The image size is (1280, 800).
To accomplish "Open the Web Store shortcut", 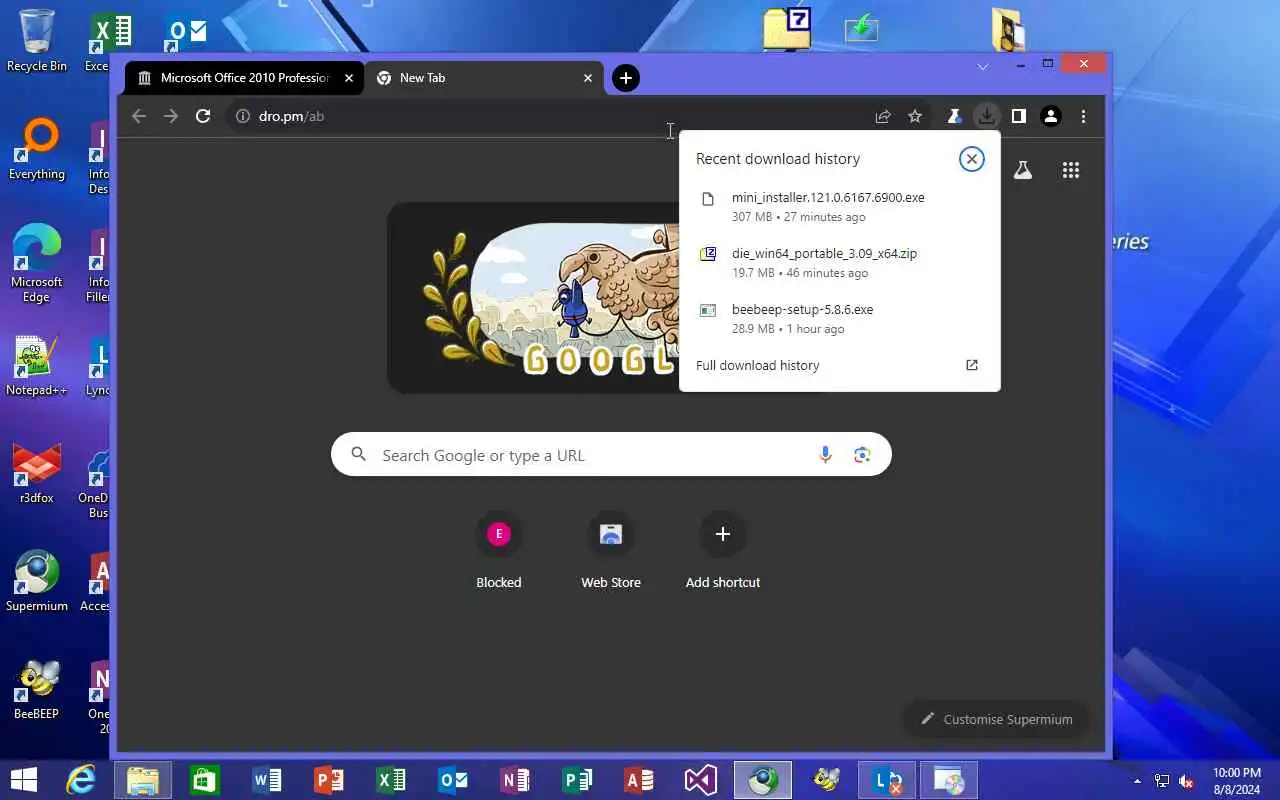I will [611, 551].
